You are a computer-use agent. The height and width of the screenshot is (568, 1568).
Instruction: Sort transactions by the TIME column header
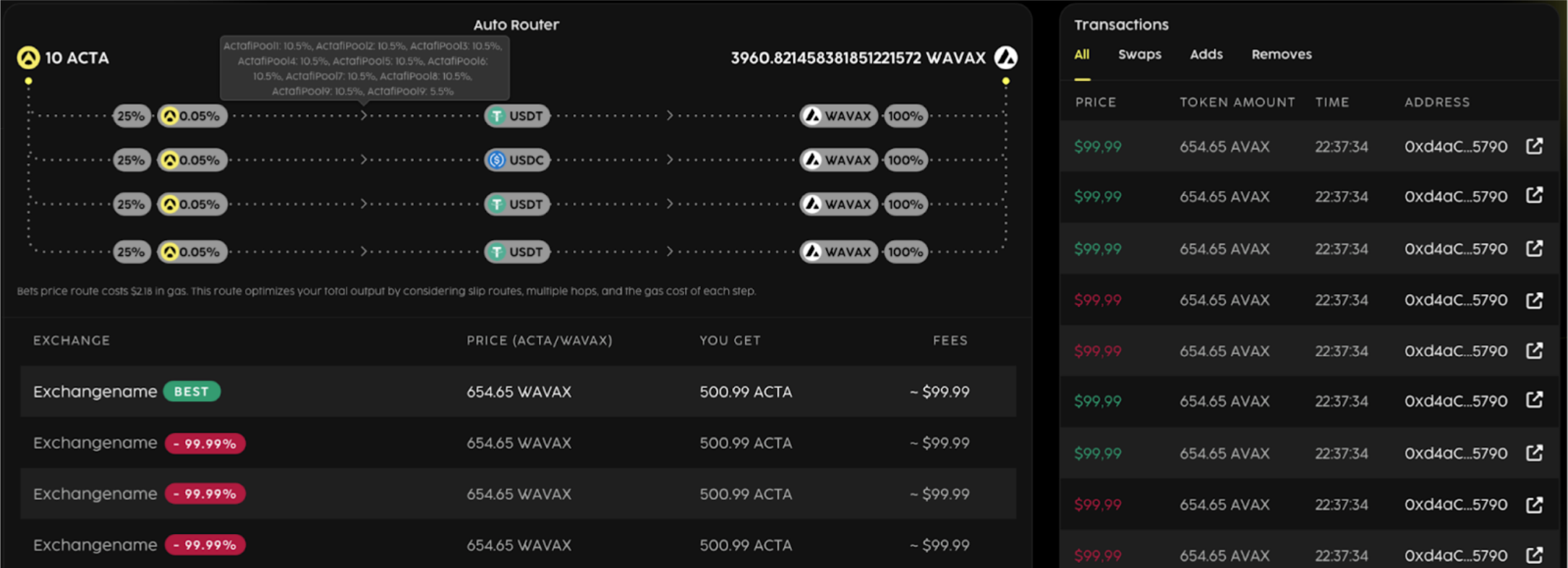pyautogui.click(x=1331, y=102)
